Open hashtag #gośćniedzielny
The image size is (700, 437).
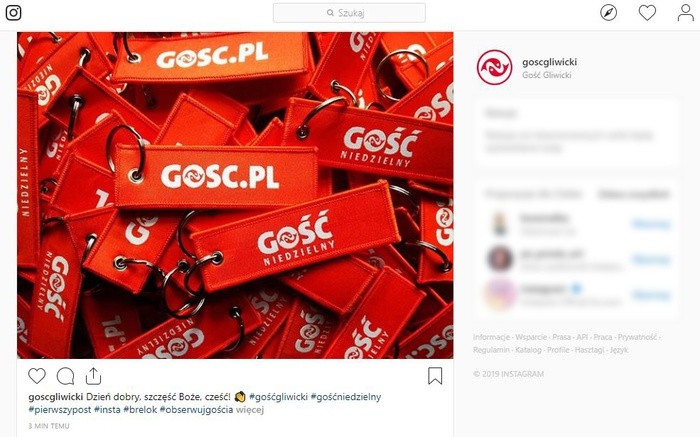(346, 396)
